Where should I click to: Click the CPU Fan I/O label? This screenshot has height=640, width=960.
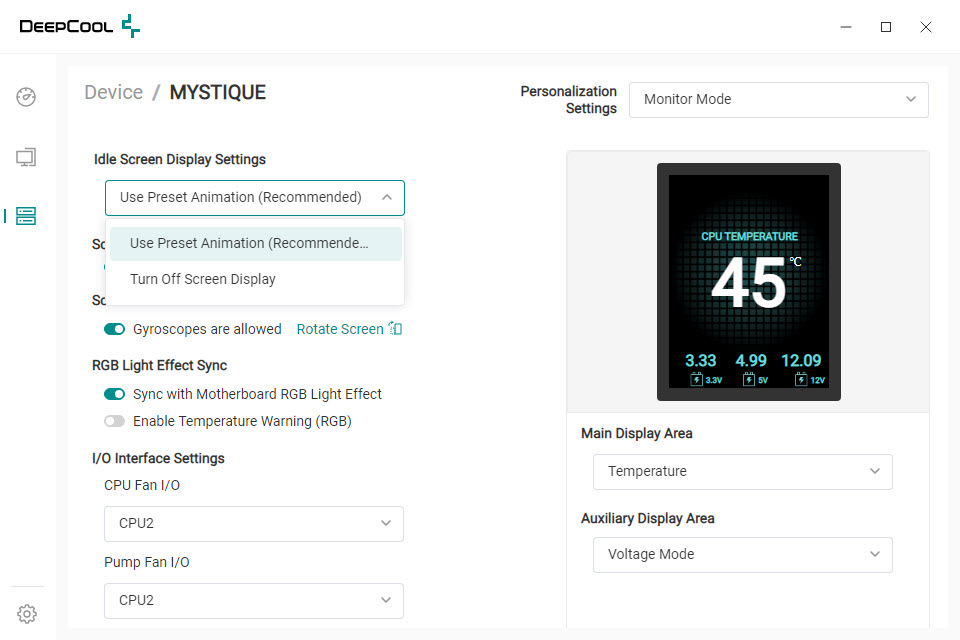tap(142, 486)
